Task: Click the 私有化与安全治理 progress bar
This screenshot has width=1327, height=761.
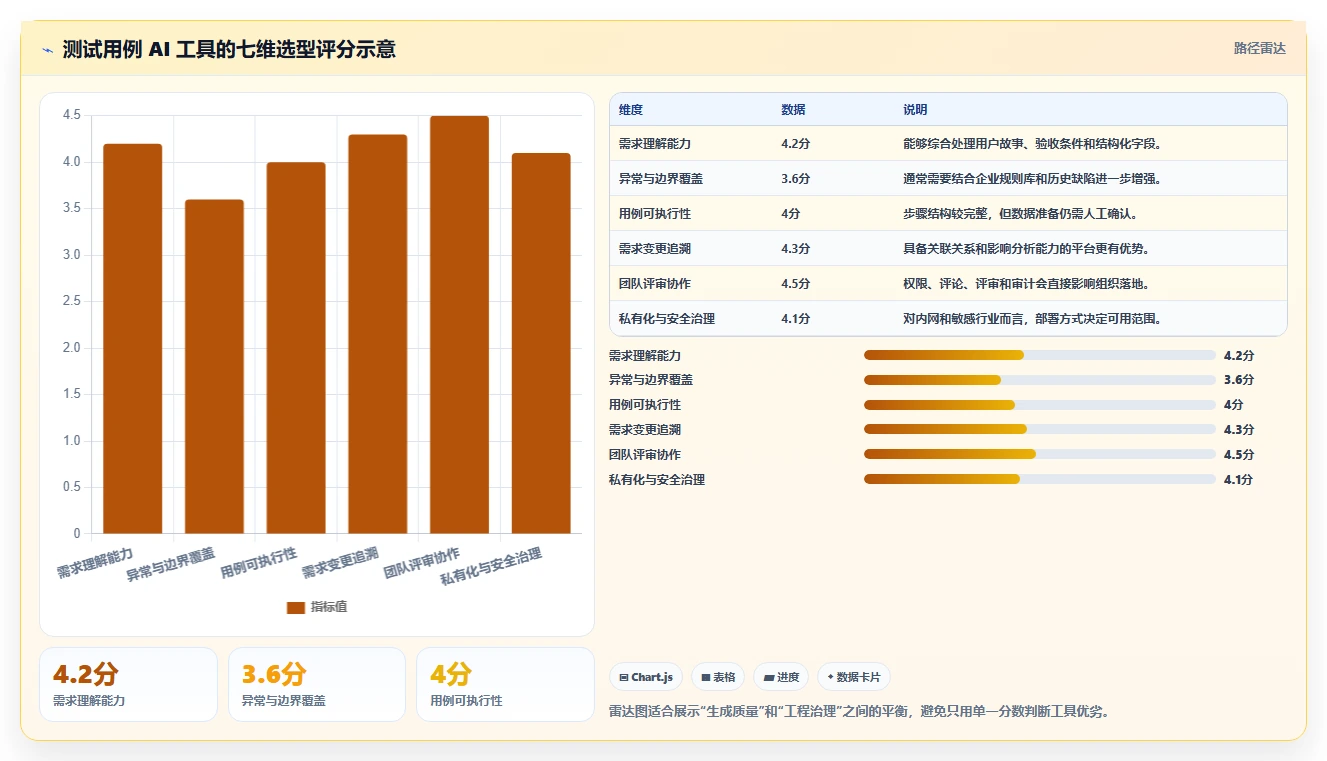Action: click(x=1040, y=480)
